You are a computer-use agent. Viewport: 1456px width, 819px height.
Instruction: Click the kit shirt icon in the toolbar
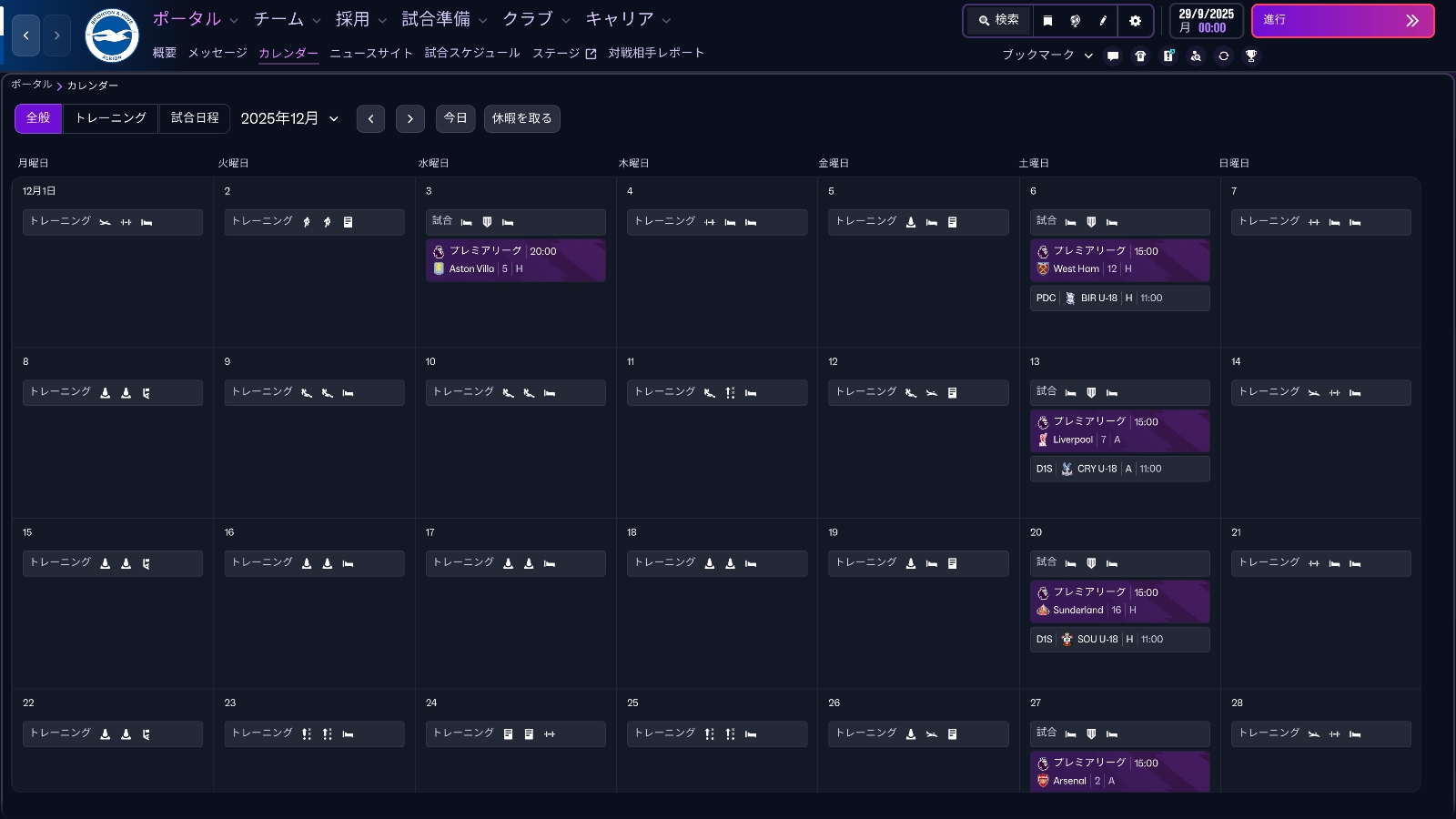tap(1141, 56)
